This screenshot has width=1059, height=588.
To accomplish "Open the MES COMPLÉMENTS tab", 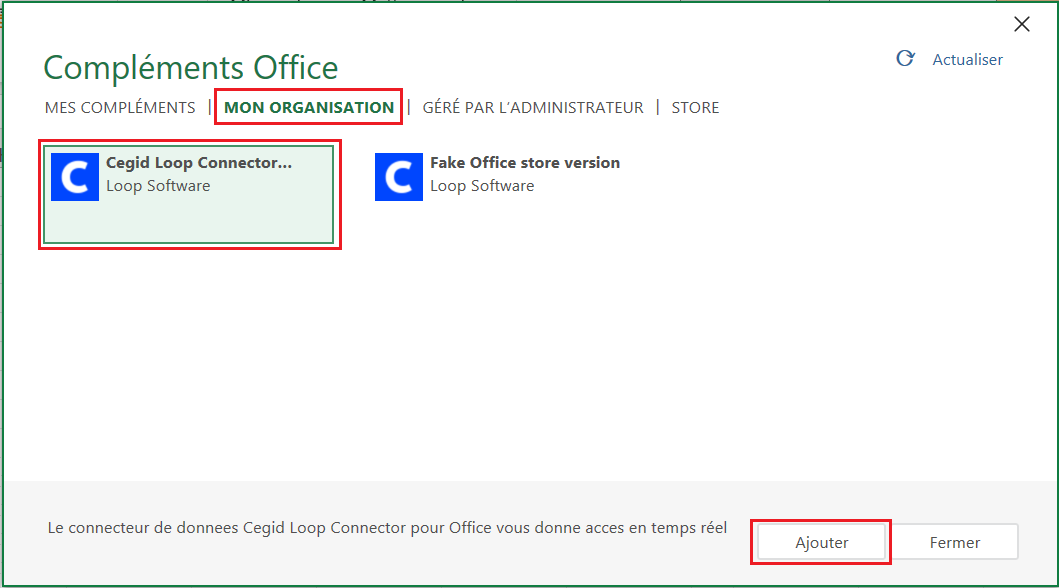I will pyautogui.click(x=120, y=107).
